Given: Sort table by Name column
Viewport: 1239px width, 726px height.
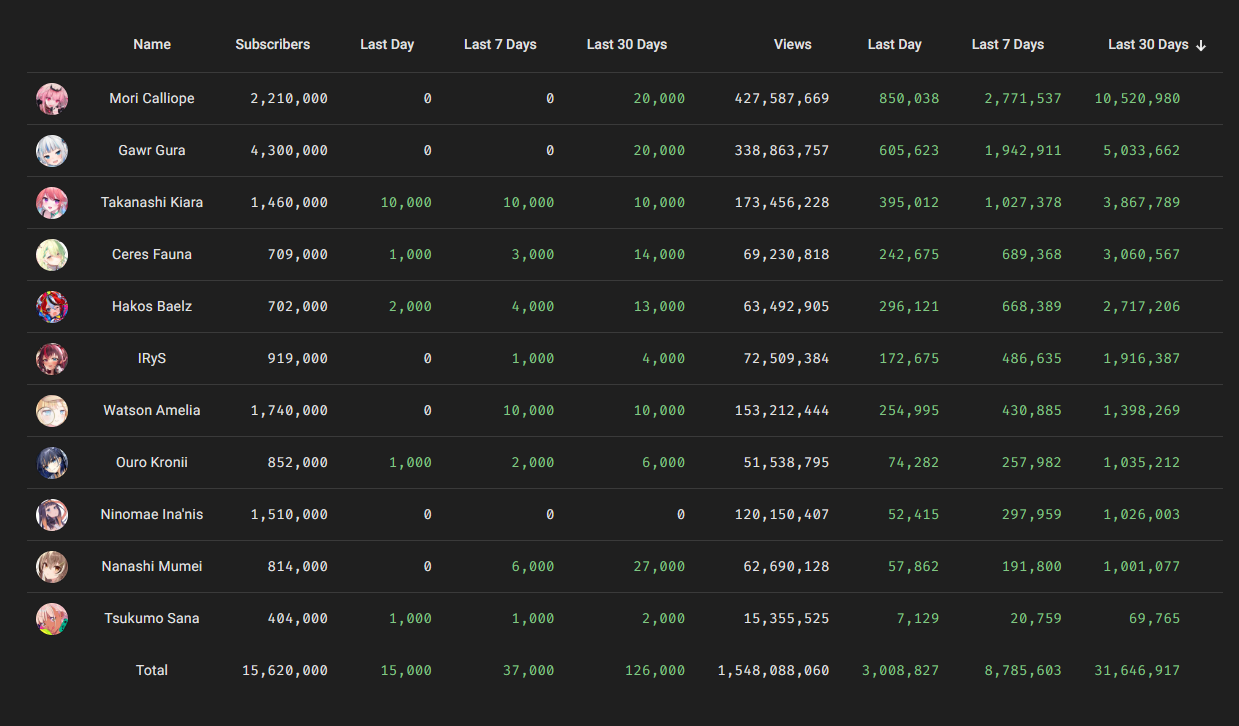Looking at the screenshot, I should pyautogui.click(x=152, y=44).
